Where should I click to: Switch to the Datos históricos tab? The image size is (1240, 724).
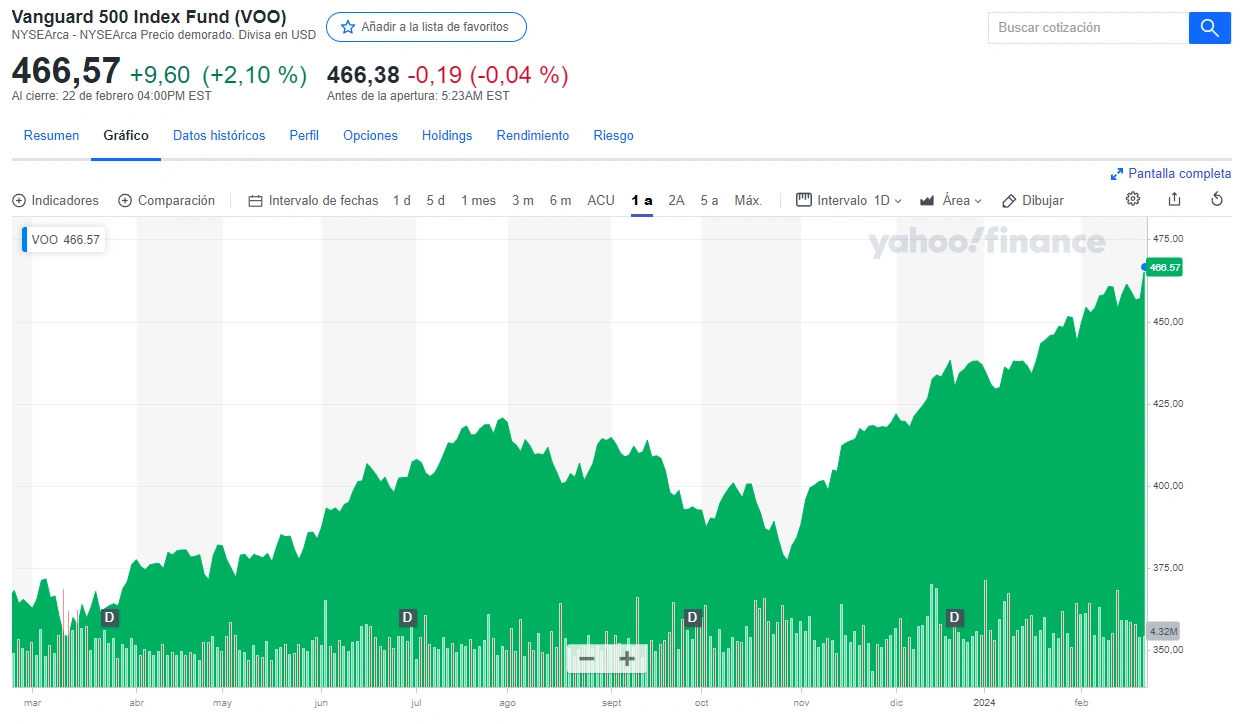tap(219, 135)
